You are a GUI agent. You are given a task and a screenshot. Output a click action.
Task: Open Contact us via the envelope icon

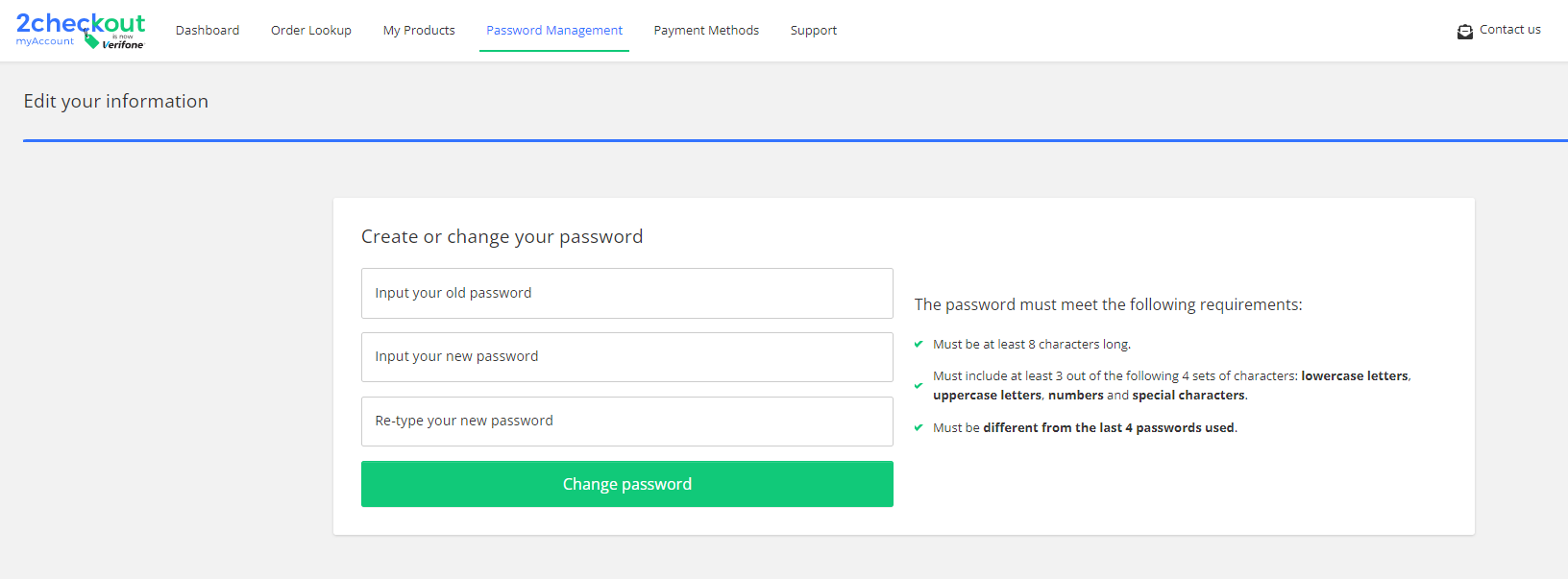[1464, 31]
